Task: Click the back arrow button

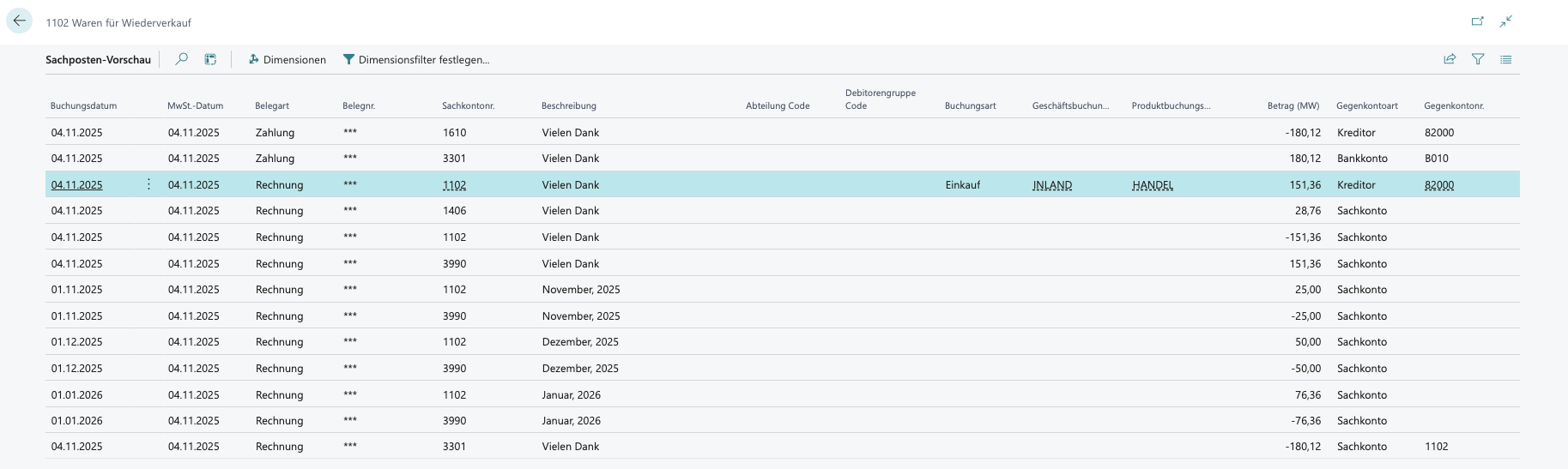Action: [x=19, y=21]
